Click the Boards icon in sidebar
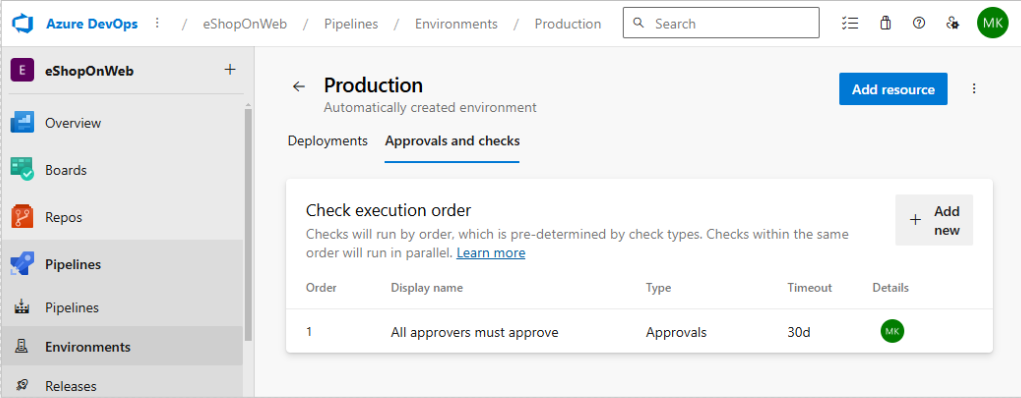The height and width of the screenshot is (398, 1021). click(x=22, y=170)
